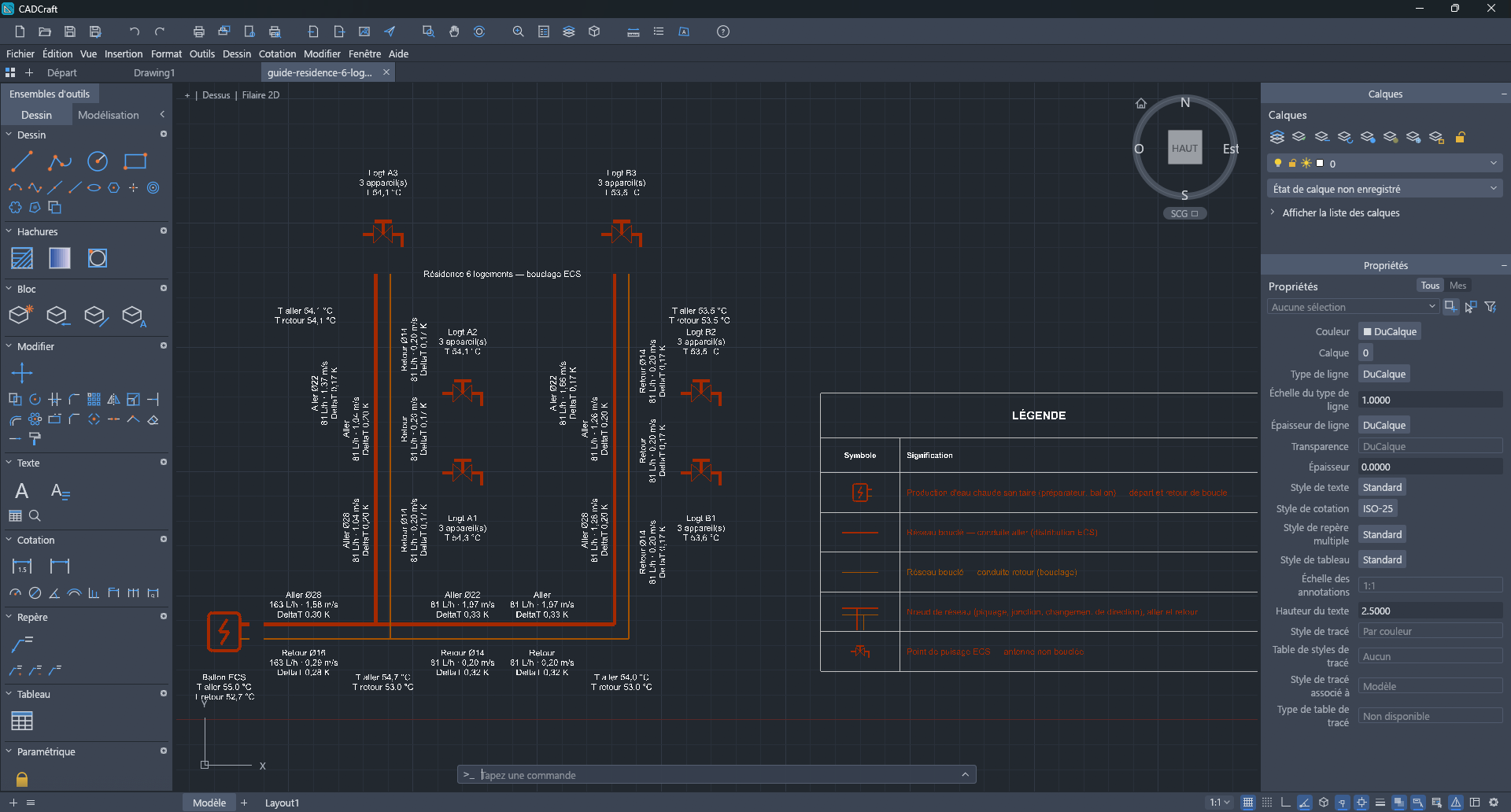Expand Afficher la liste des calques
This screenshot has width=1511, height=812.
click(x=1340, y=212)
